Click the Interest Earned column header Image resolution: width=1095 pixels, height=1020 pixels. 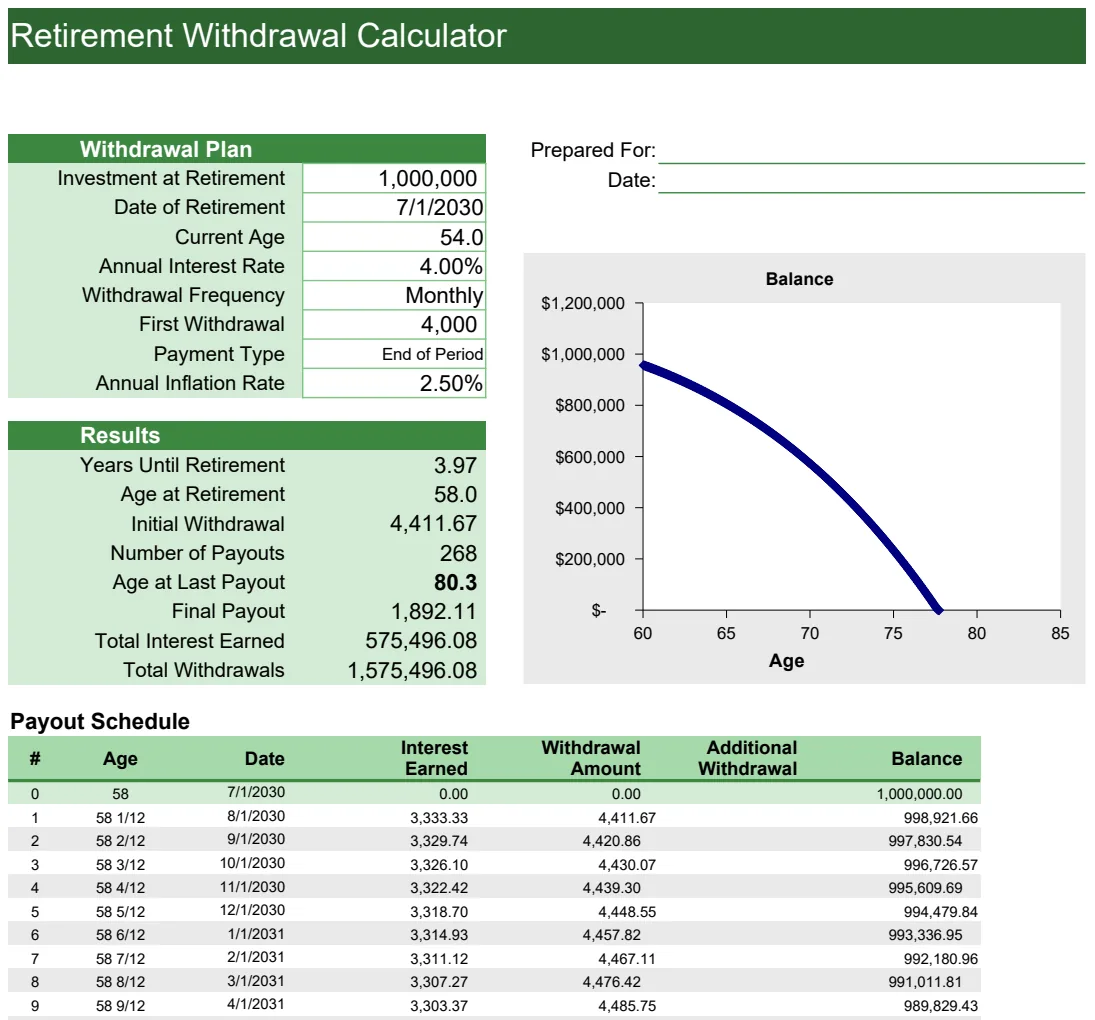[x=434, y=758]
